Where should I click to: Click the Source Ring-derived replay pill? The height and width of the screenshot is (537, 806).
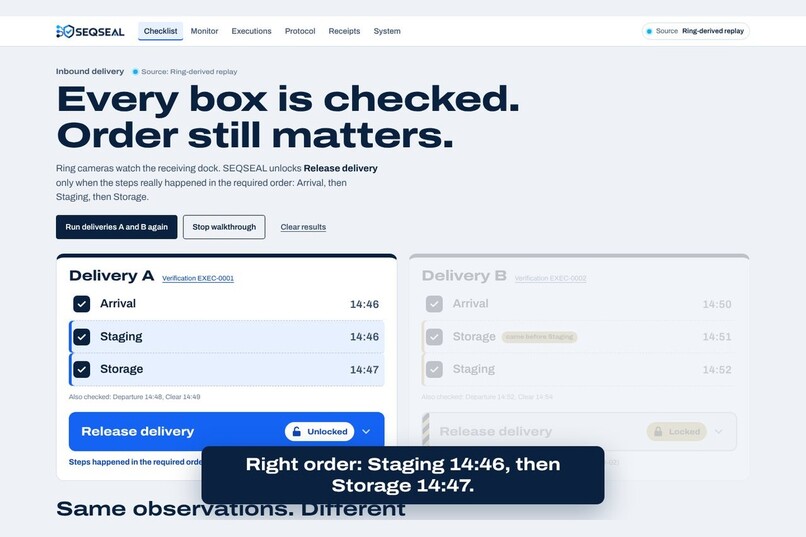pos(695,31)
